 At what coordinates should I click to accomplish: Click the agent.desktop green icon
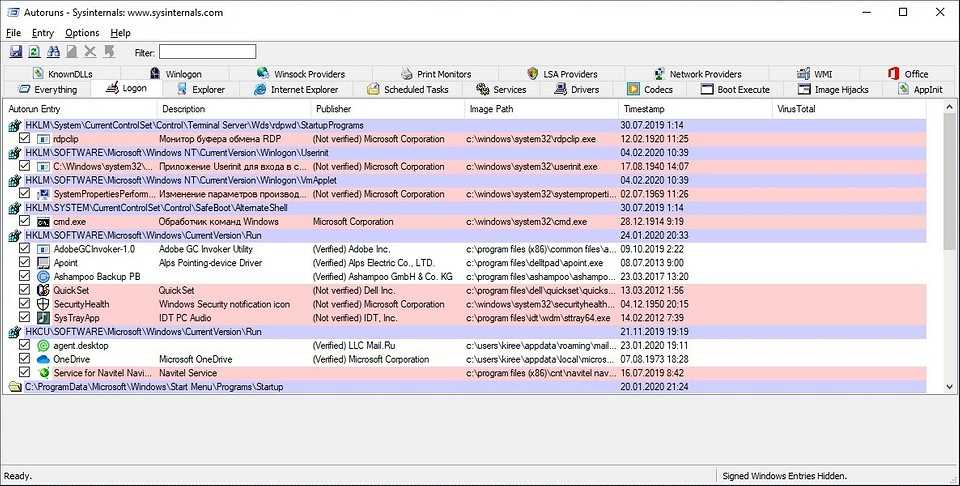coord(43,345)
